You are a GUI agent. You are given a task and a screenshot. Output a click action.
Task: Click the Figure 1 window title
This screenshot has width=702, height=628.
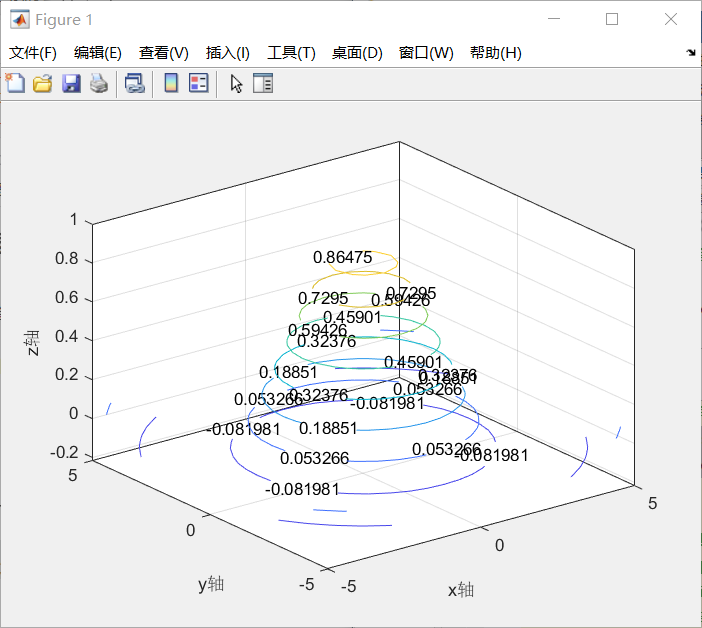[64, 20]
